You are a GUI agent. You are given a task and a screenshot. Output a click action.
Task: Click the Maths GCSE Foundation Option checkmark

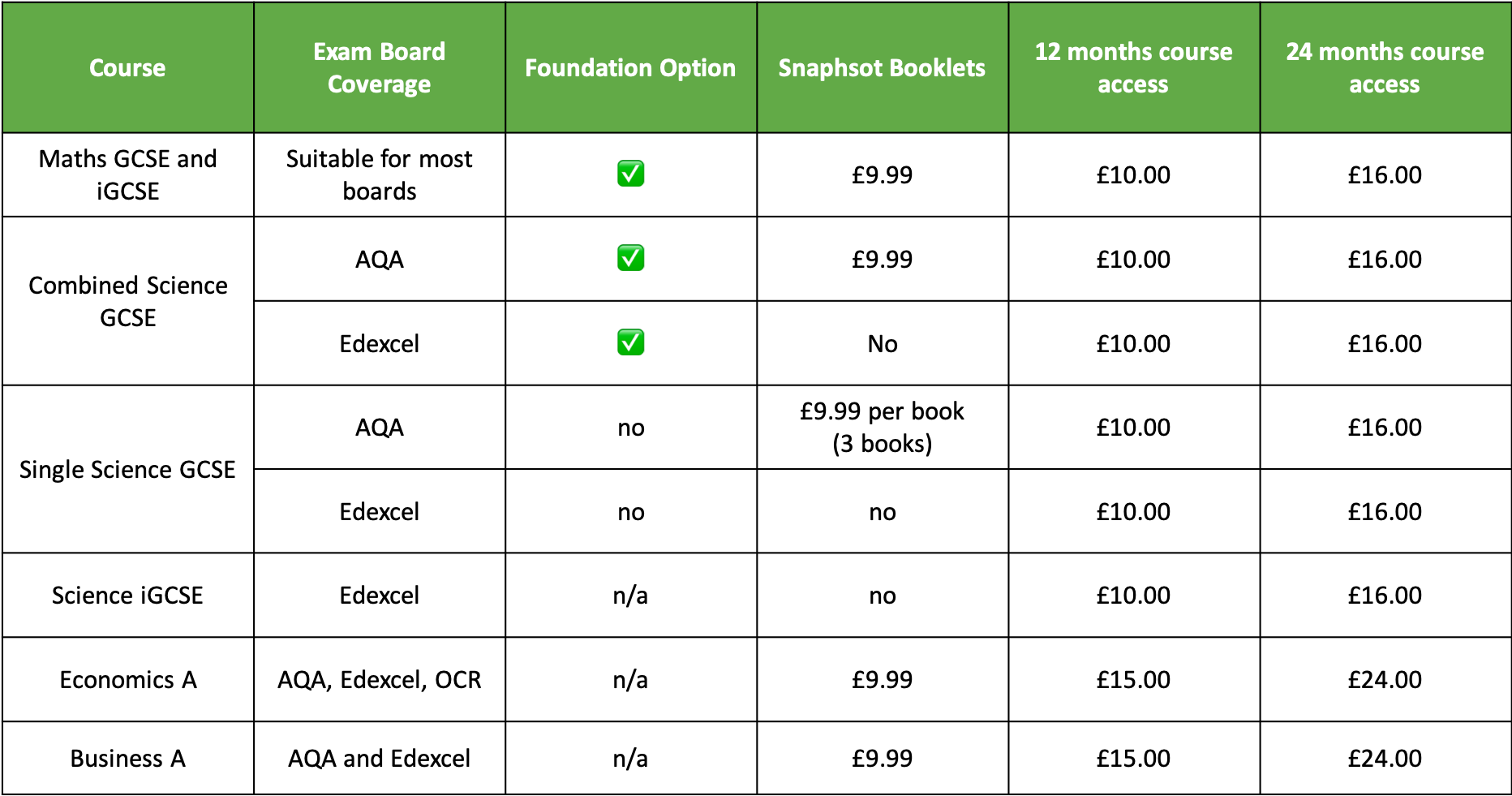point(630,174)
